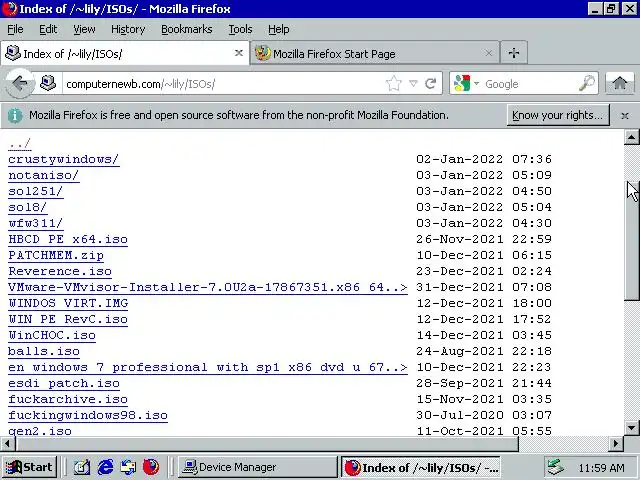Open the File menu
Screen dimensions: 640x480
click(15, 29)
